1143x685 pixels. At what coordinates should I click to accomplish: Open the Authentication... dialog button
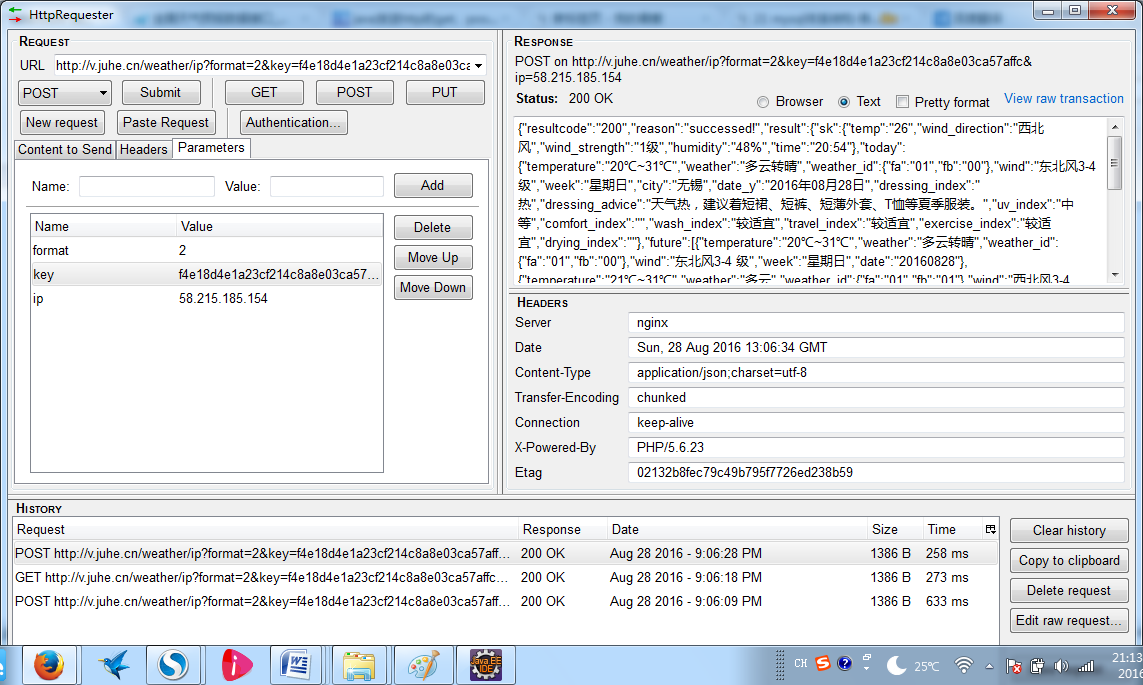click(293, 122)
